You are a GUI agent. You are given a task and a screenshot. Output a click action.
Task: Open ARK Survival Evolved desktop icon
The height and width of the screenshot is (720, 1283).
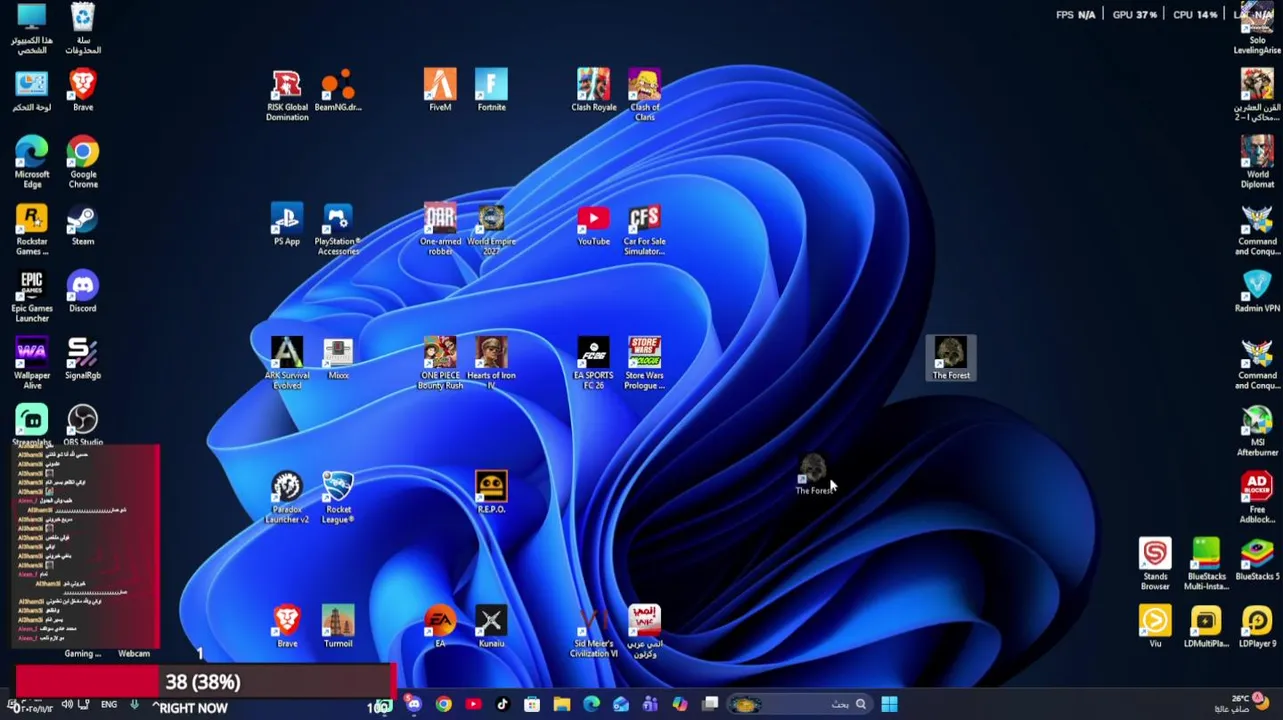click(287, 365)
